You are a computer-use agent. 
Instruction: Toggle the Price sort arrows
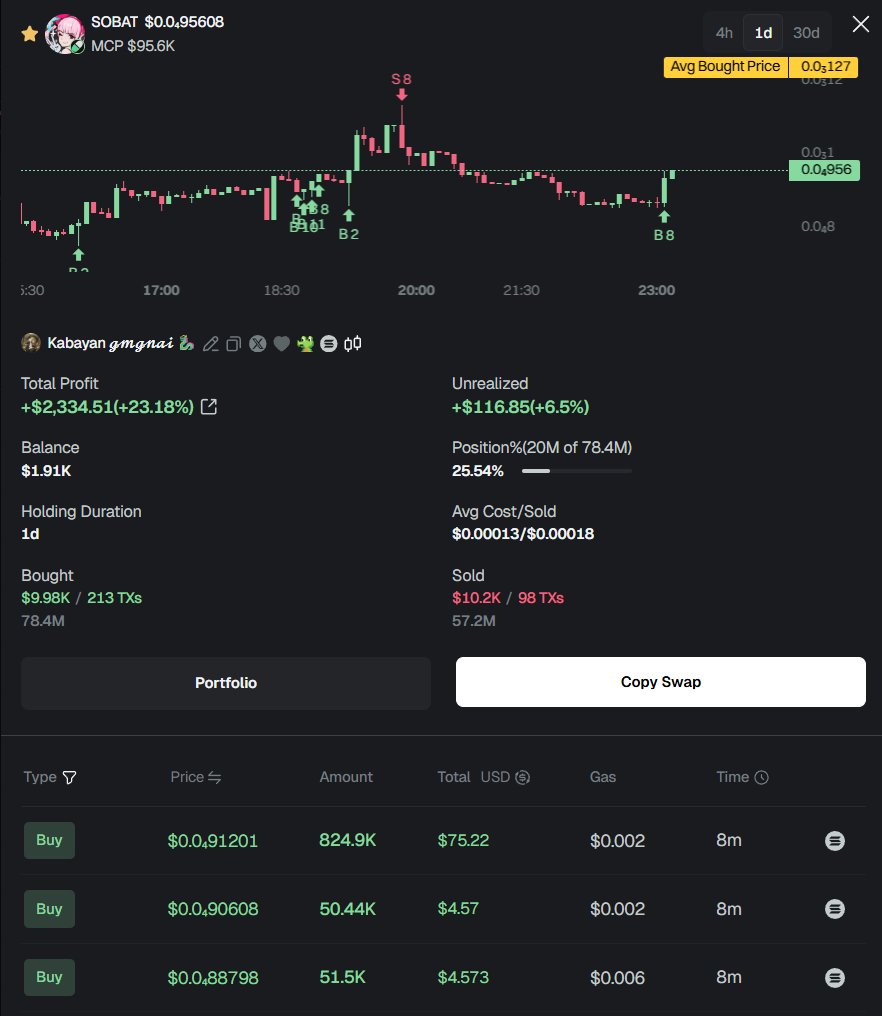click(x=217, y=777)
